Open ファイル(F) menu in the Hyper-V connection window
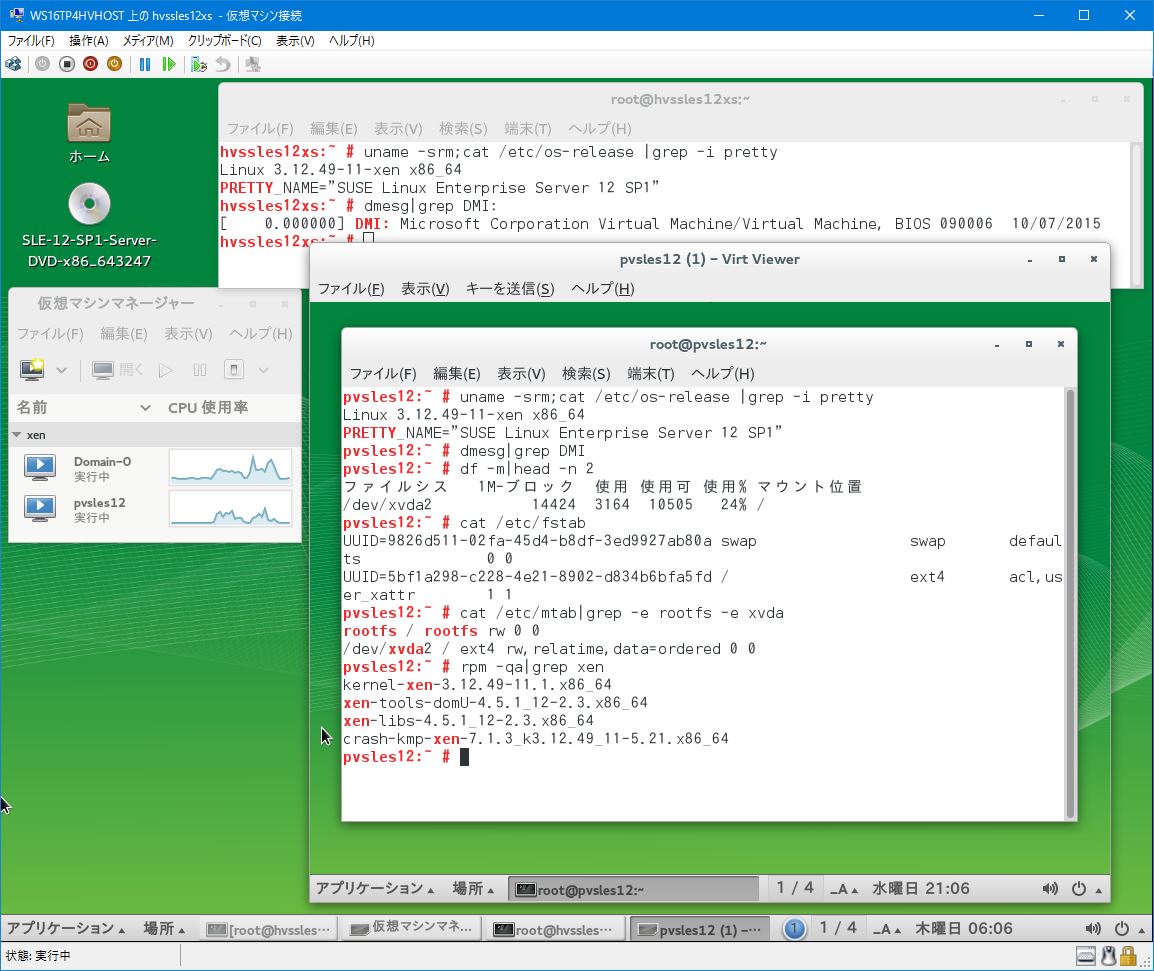The height and width of the screenshot is (971, 1154). click(x=31, y=40)
